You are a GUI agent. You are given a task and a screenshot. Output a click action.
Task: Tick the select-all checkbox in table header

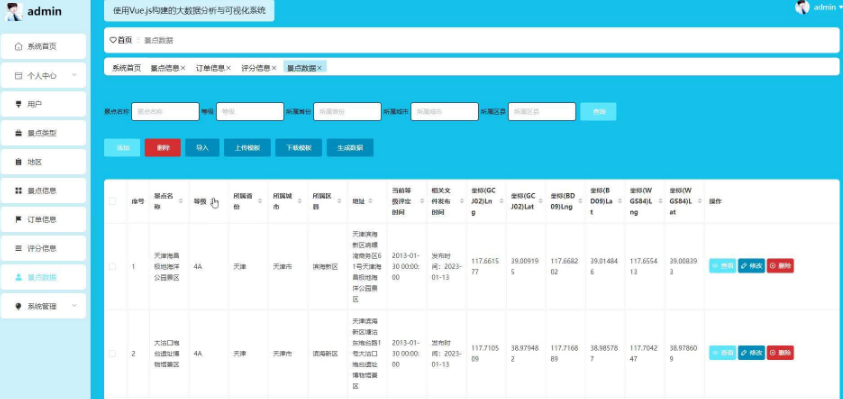[112, 201]
